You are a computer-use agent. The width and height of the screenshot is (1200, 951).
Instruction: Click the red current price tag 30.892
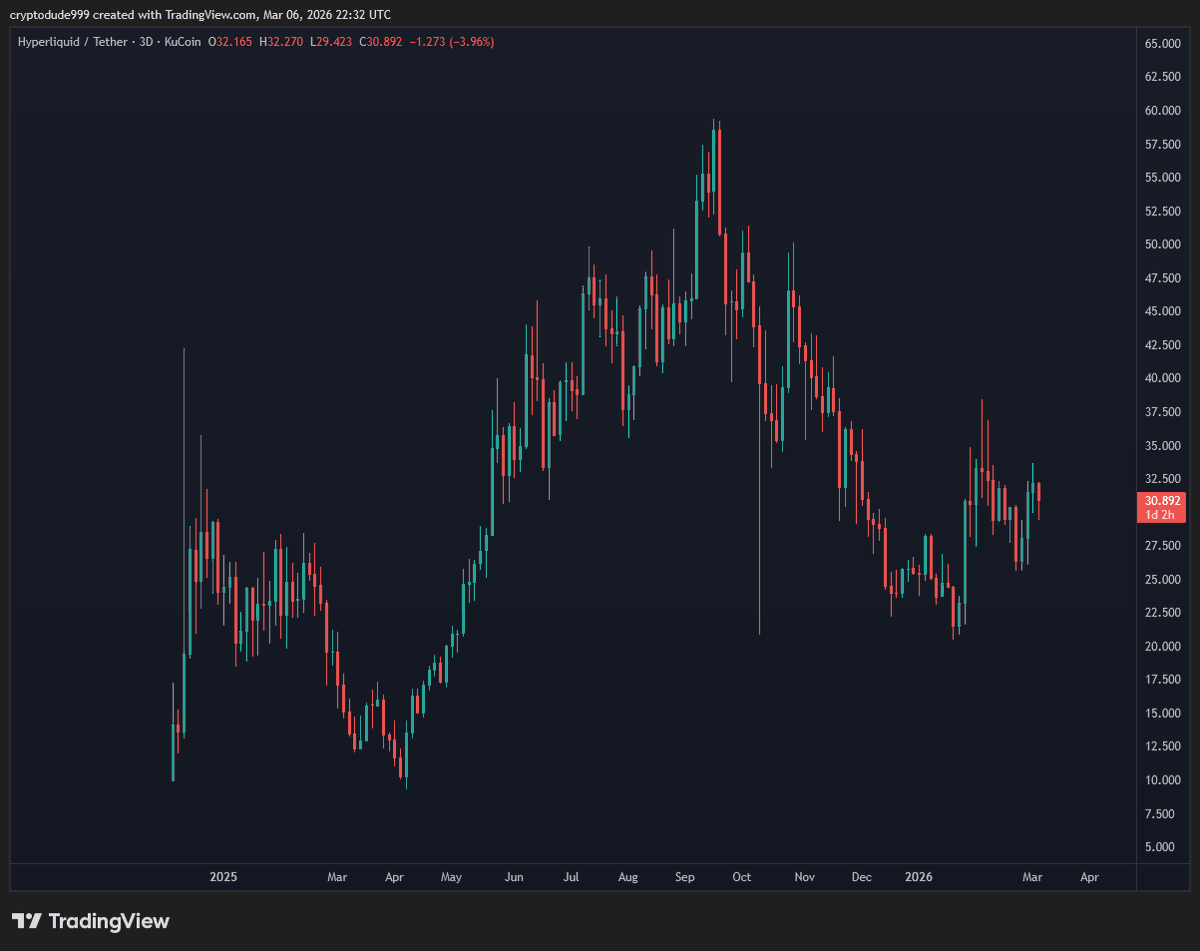click(1163, 500)
